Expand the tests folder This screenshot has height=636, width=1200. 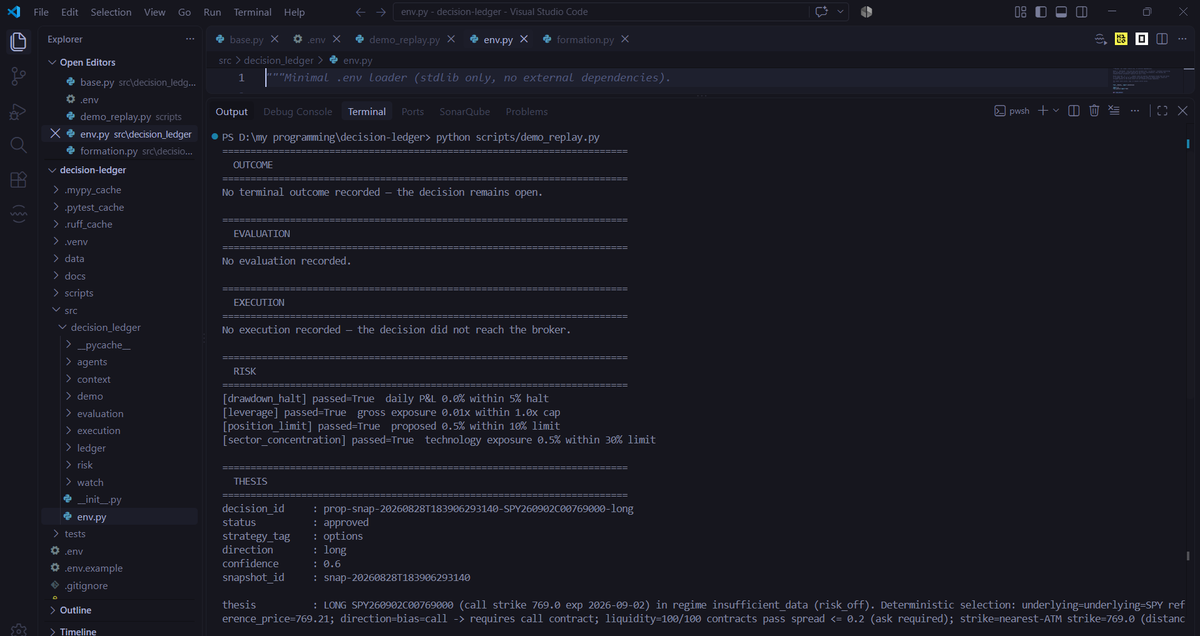pos(120,534)
